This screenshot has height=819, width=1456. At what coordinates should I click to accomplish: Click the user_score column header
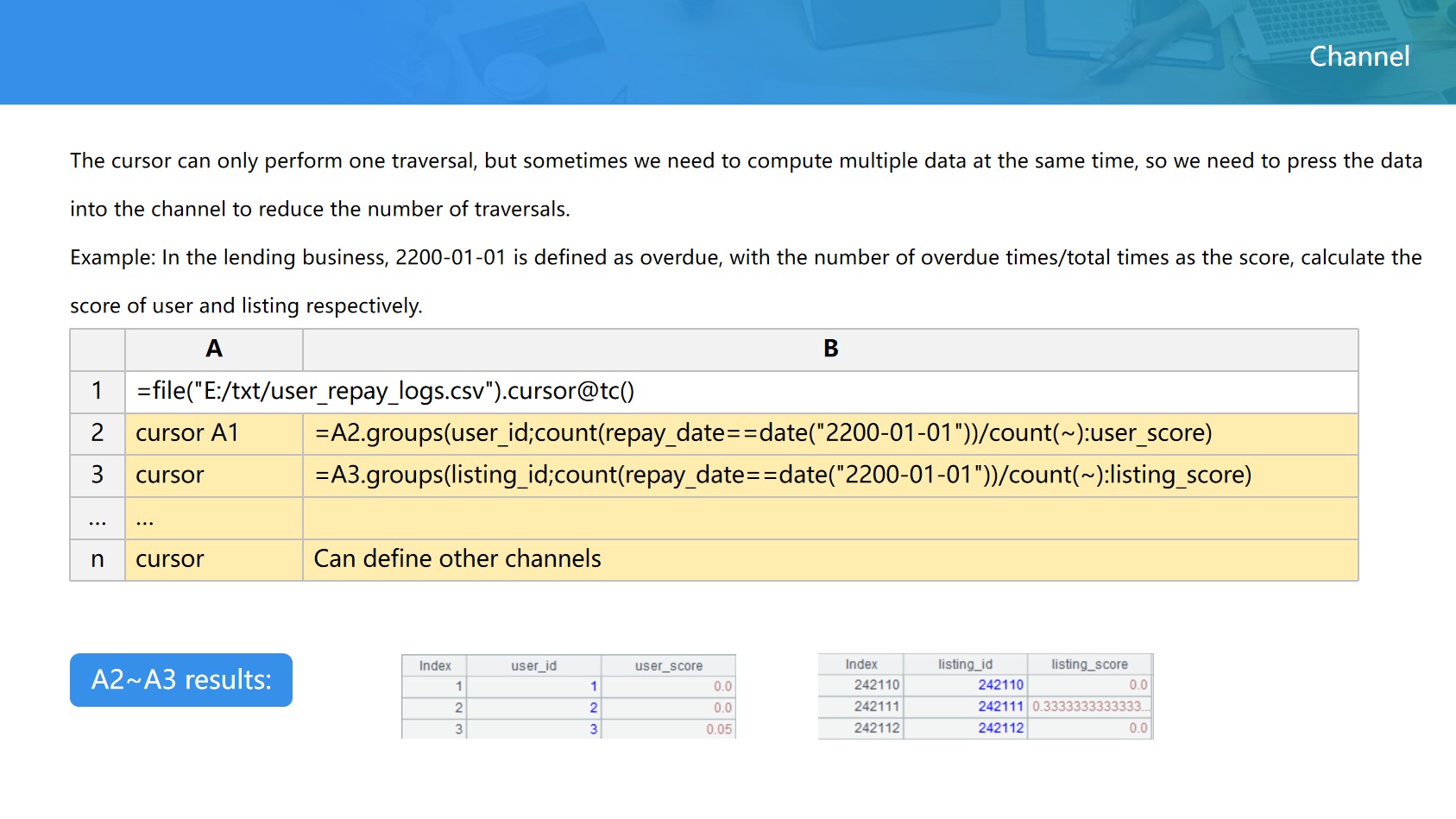(x=668, y=665)
